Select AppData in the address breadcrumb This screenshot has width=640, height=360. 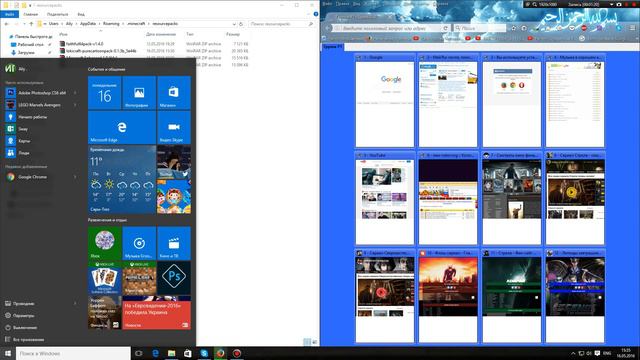(x=88, y=24)
